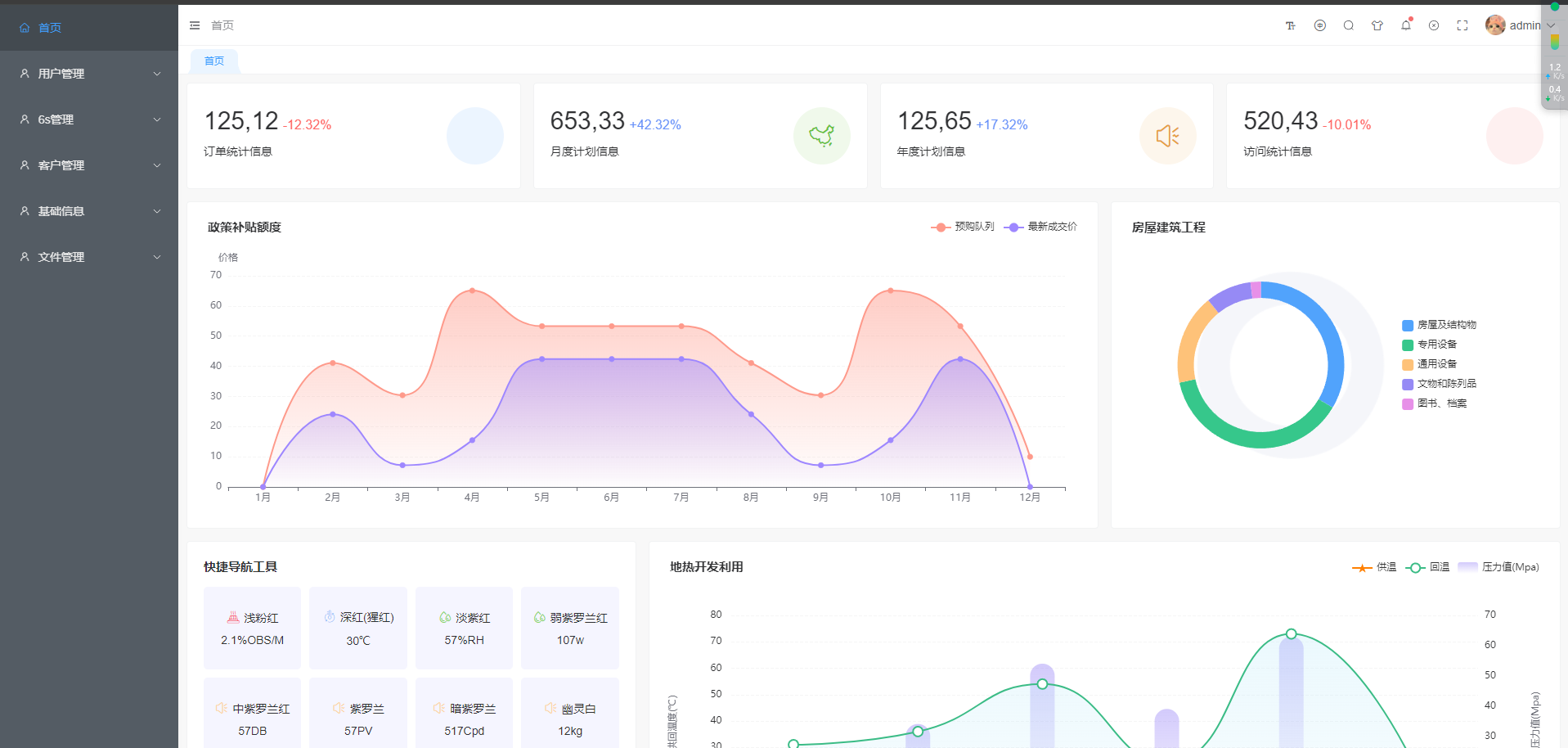Open notifications via the bell icon
Viewport: 1568px width, 748px height.
(1406, 25)
